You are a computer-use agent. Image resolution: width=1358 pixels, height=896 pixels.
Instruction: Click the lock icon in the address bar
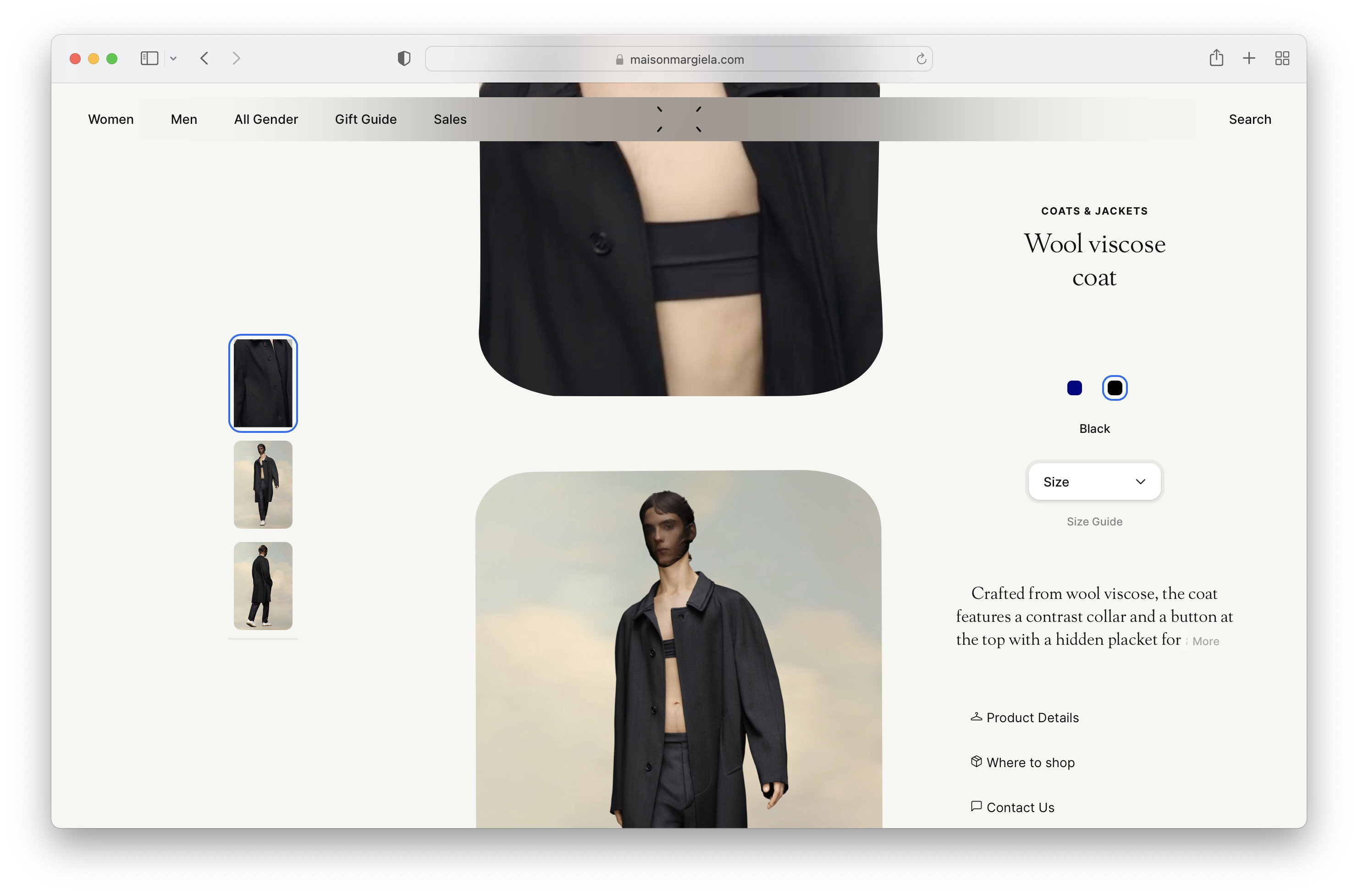(619, 60)
